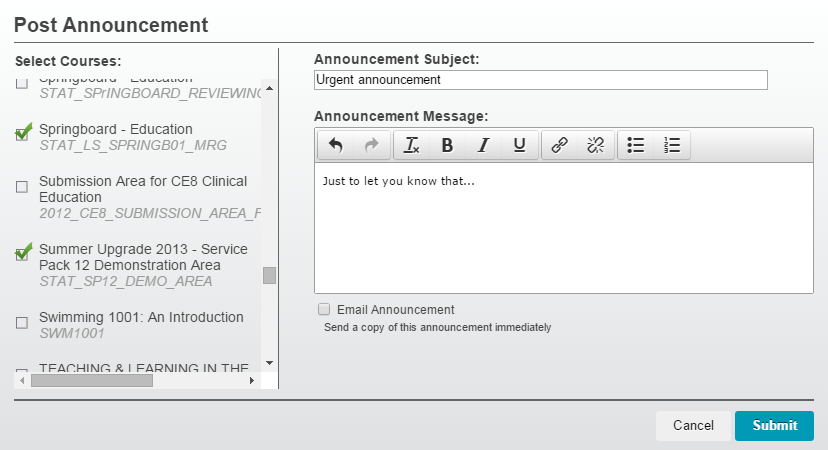Uncheck Springboard - Education STAT_LS_SPRINGB01_MRG course
828x450 pixels.
tap(22, 133)
